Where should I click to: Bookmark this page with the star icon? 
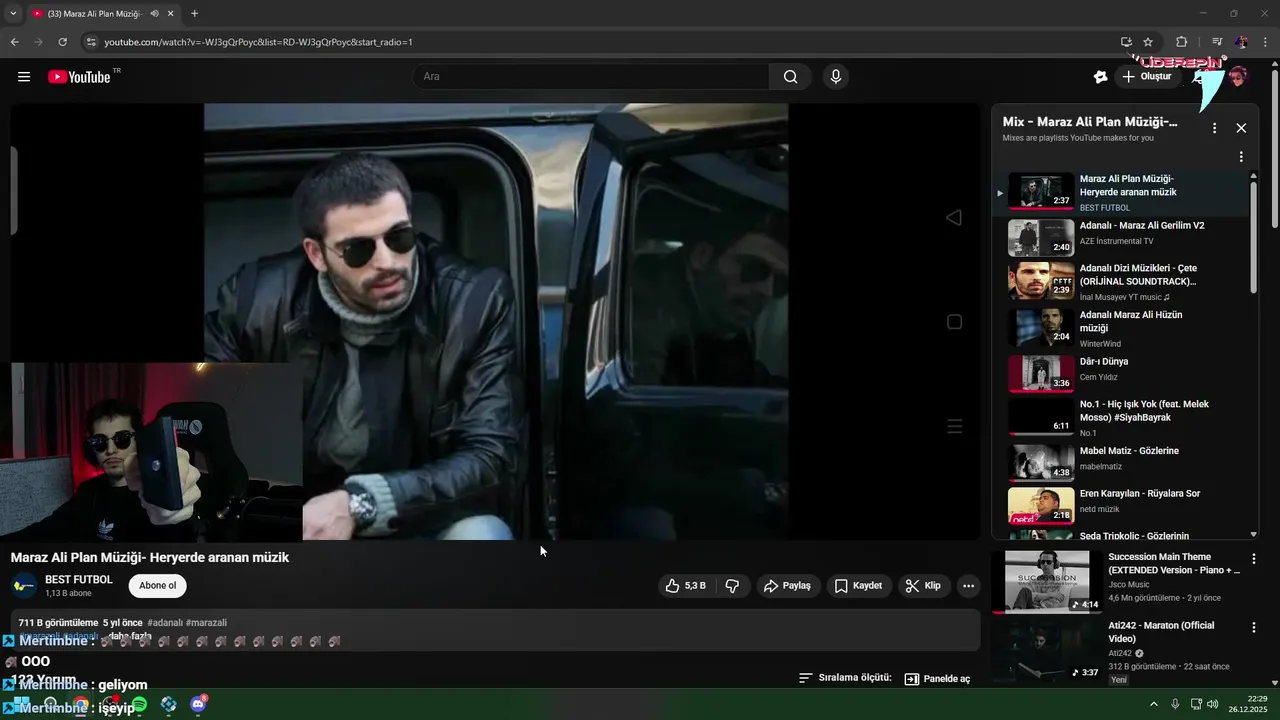[x=1148, y=42]
